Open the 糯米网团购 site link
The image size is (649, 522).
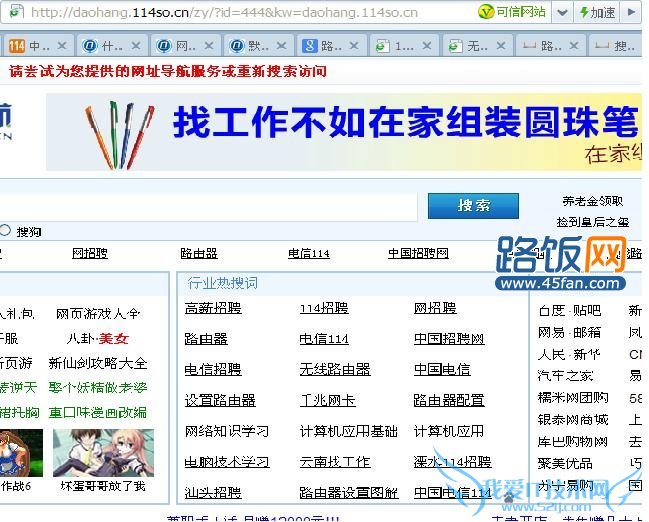[x=573, y=398]
